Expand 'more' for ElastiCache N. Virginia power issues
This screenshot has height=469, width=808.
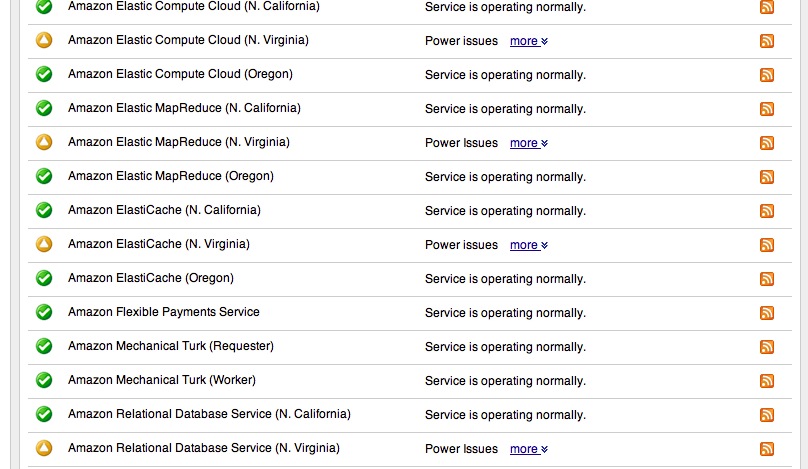529,245
